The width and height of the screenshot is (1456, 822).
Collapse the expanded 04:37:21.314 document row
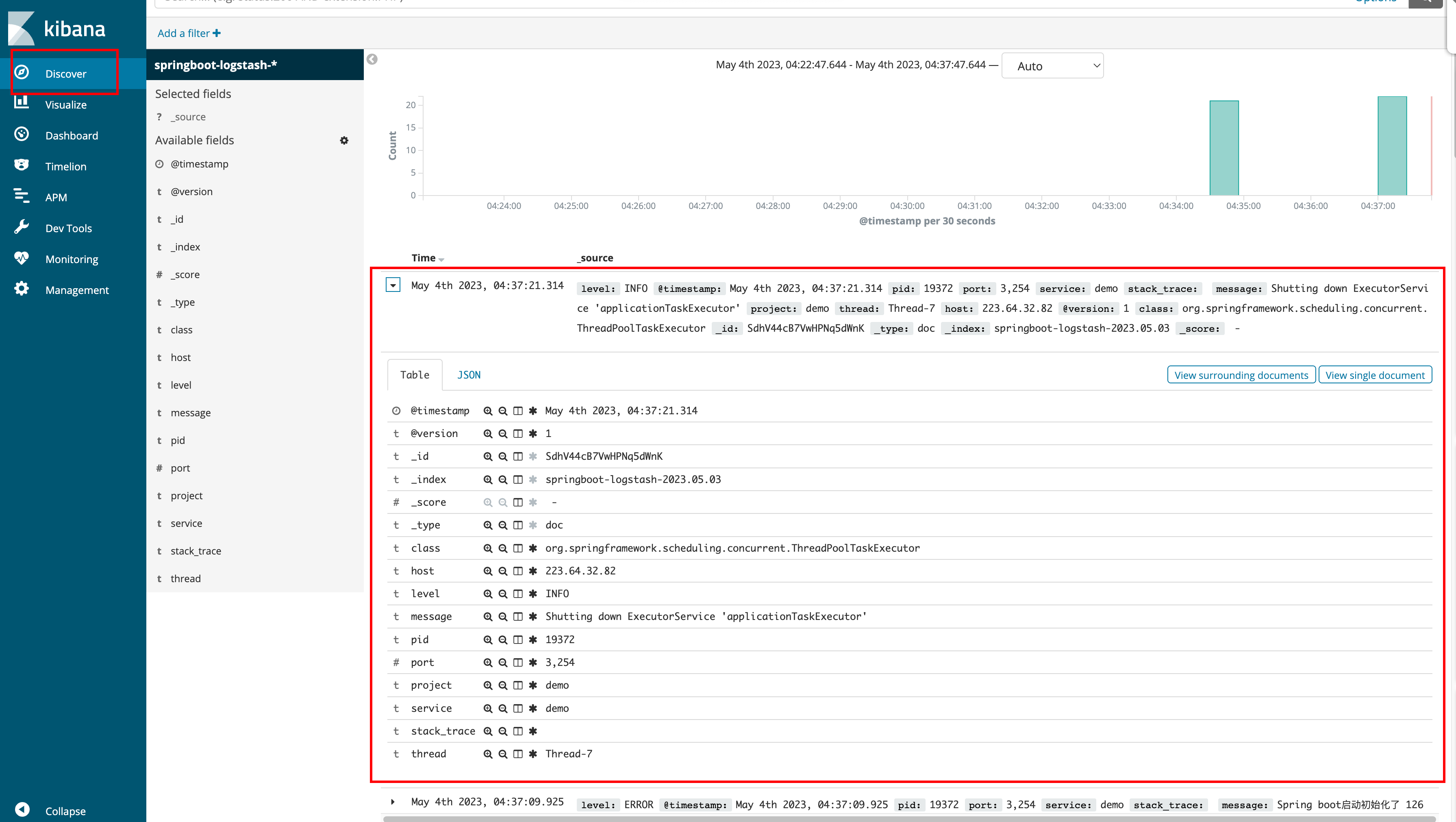point(393,285)
